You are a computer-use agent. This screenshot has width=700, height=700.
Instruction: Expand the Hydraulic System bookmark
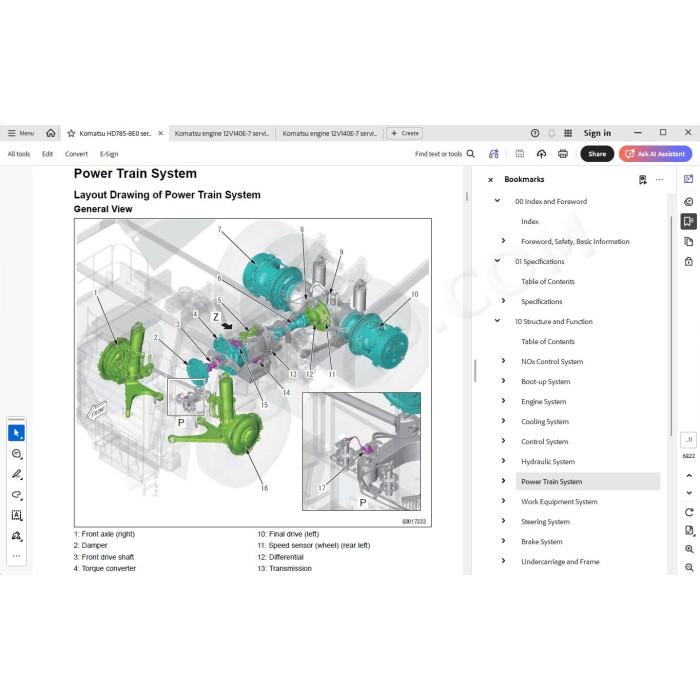503,461
